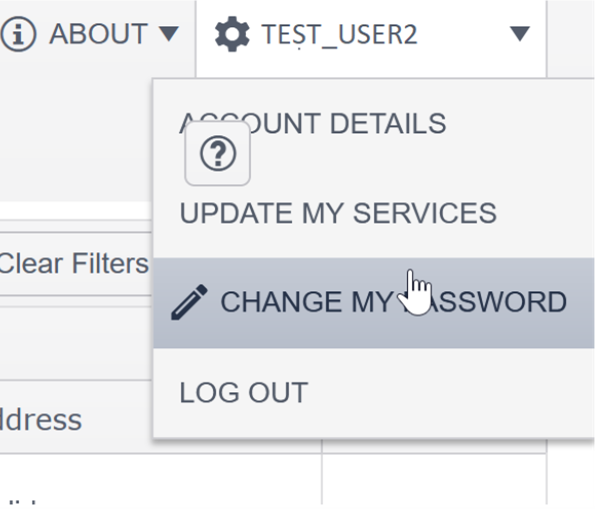Click the About info circle icon
This screenshot has height=510, width=595.
click(18, 34)
